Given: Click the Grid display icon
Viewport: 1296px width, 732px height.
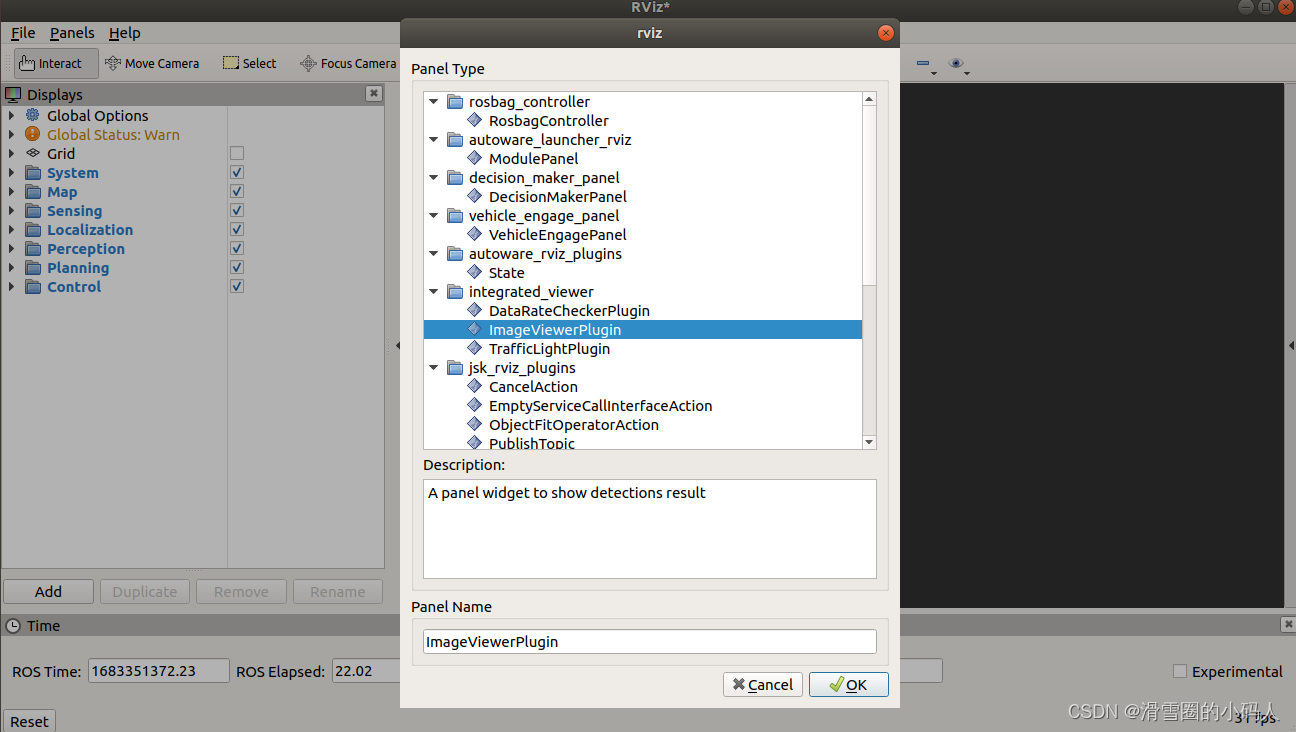Looking at the screenshot, I should (33, 153).
